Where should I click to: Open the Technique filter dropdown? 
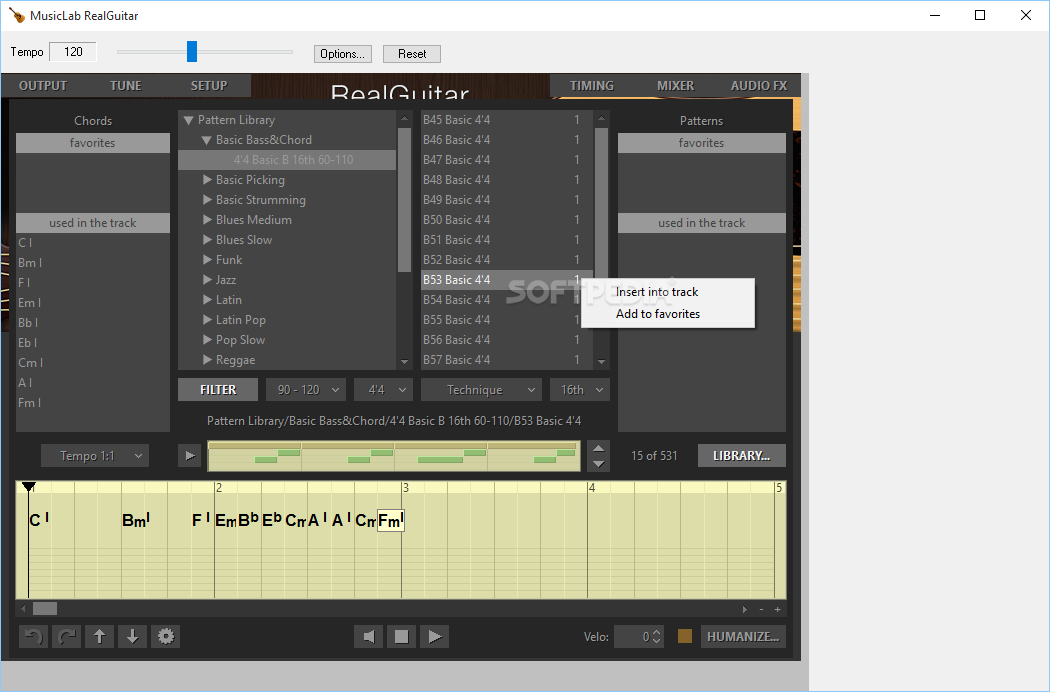tap(481, 390)
